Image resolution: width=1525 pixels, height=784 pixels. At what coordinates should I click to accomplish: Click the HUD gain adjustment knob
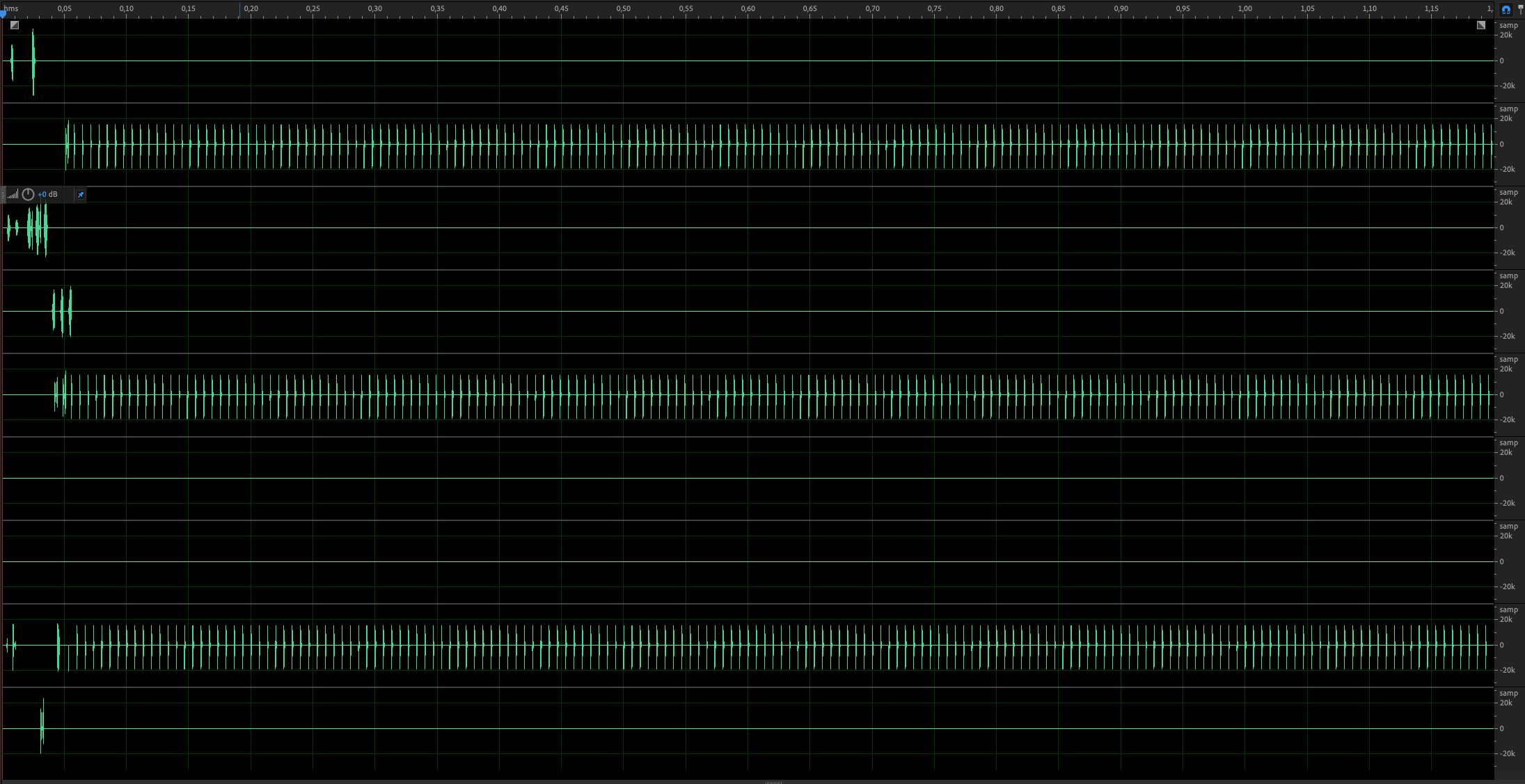(x=29, y=195)
